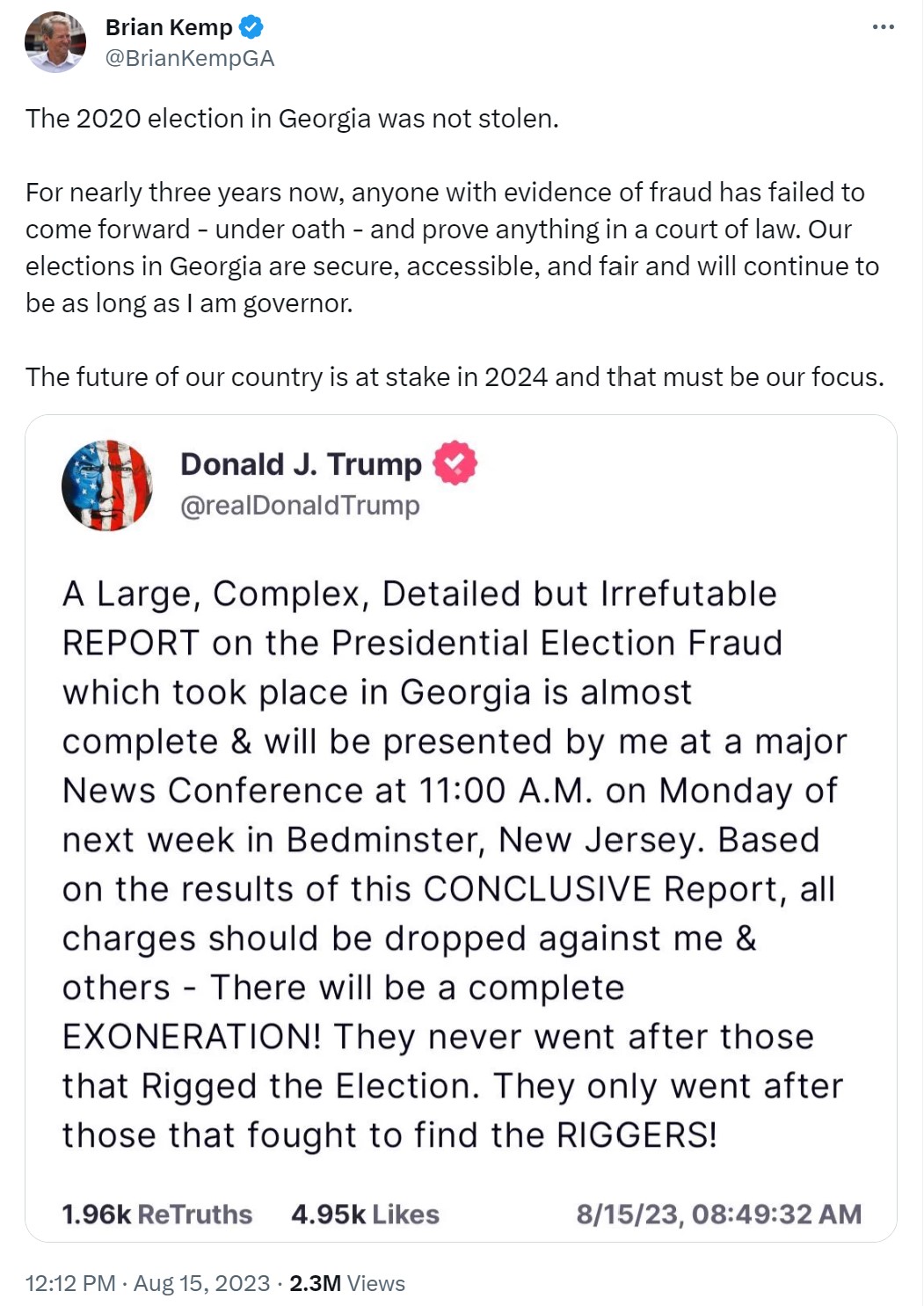This screenshot has height=1306, width=924.
Task: Click the word EXONERATION! in the quoted post
Action: [192, 1037]
